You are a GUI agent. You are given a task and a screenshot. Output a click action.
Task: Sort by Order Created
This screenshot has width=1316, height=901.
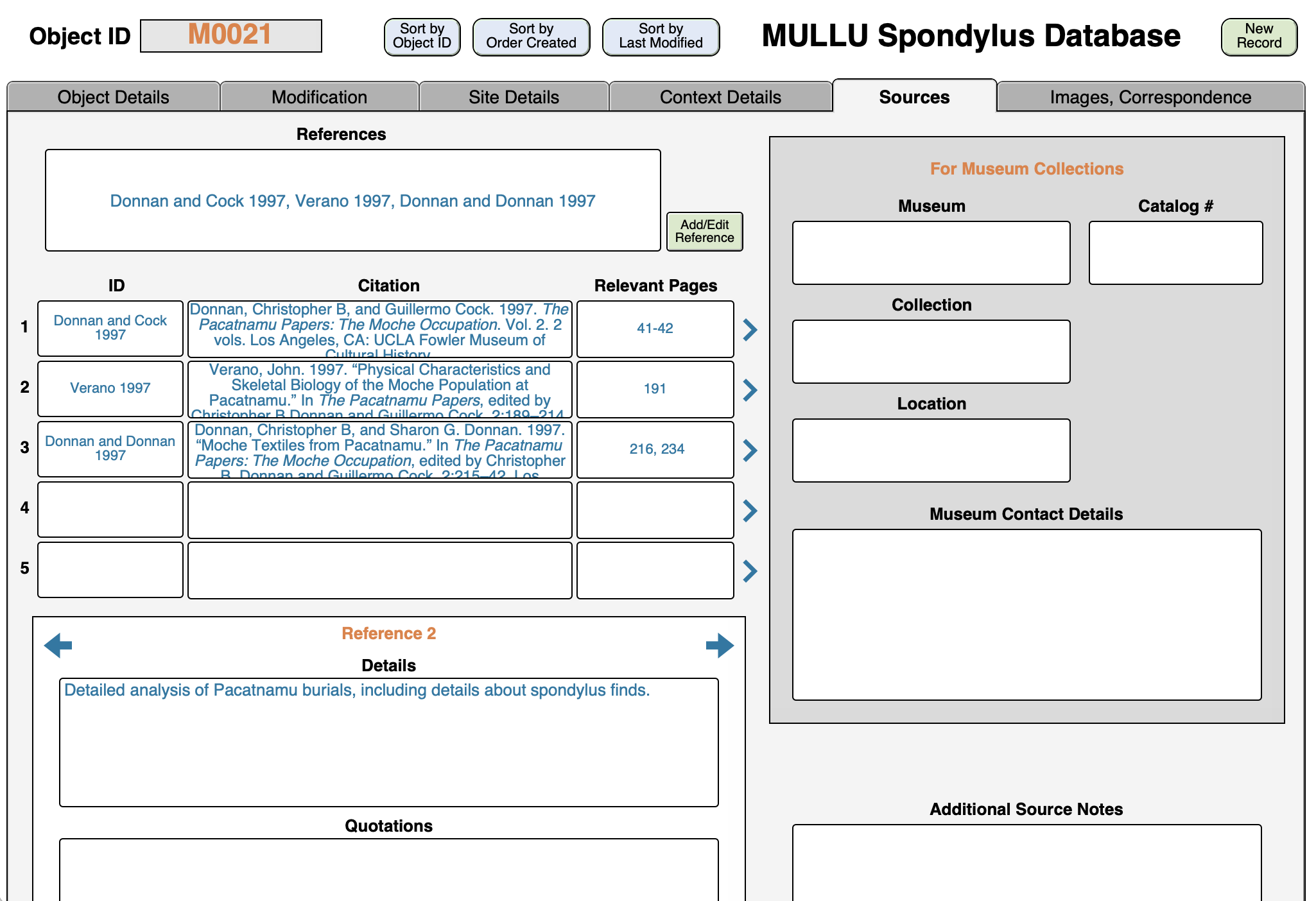click(x=531, y=37)
